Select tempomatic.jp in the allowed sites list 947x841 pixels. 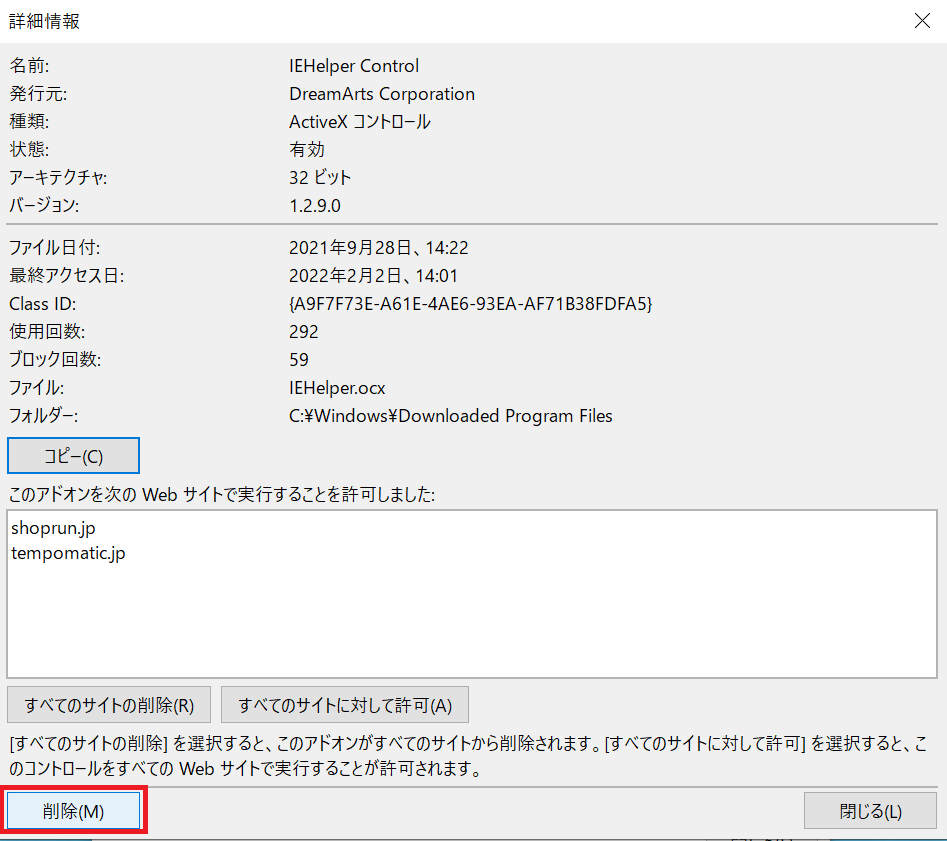click(x=68, y=553)
